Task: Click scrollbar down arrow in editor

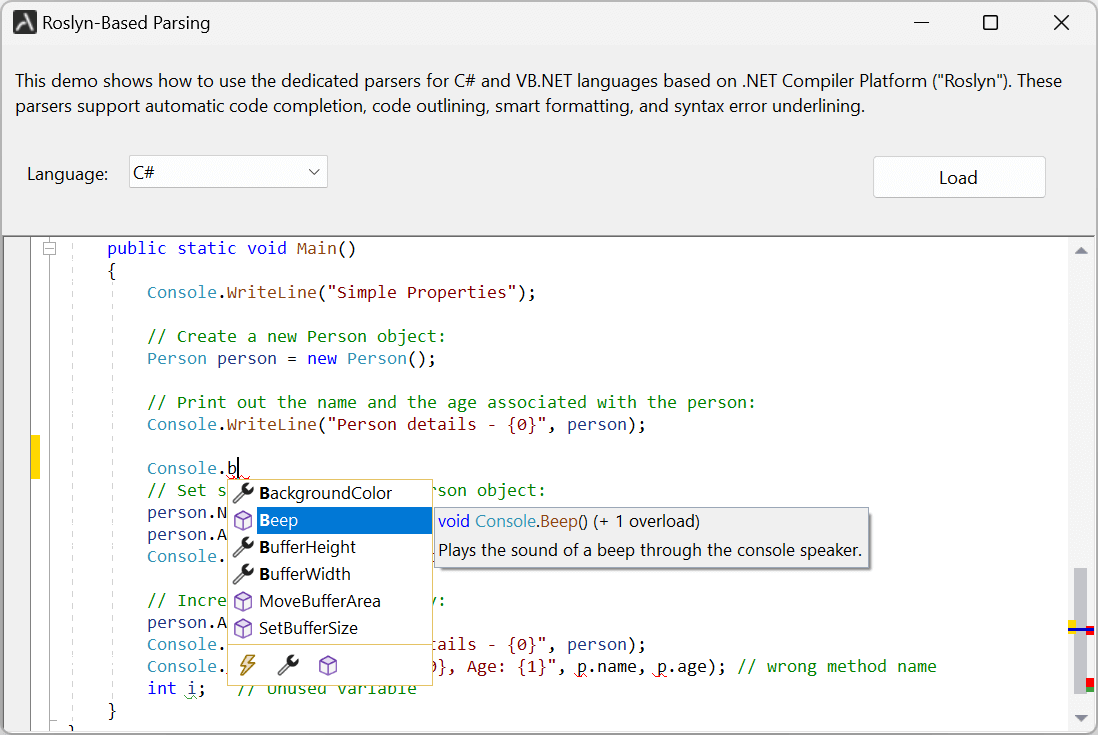Action: tap(1081, 718)
